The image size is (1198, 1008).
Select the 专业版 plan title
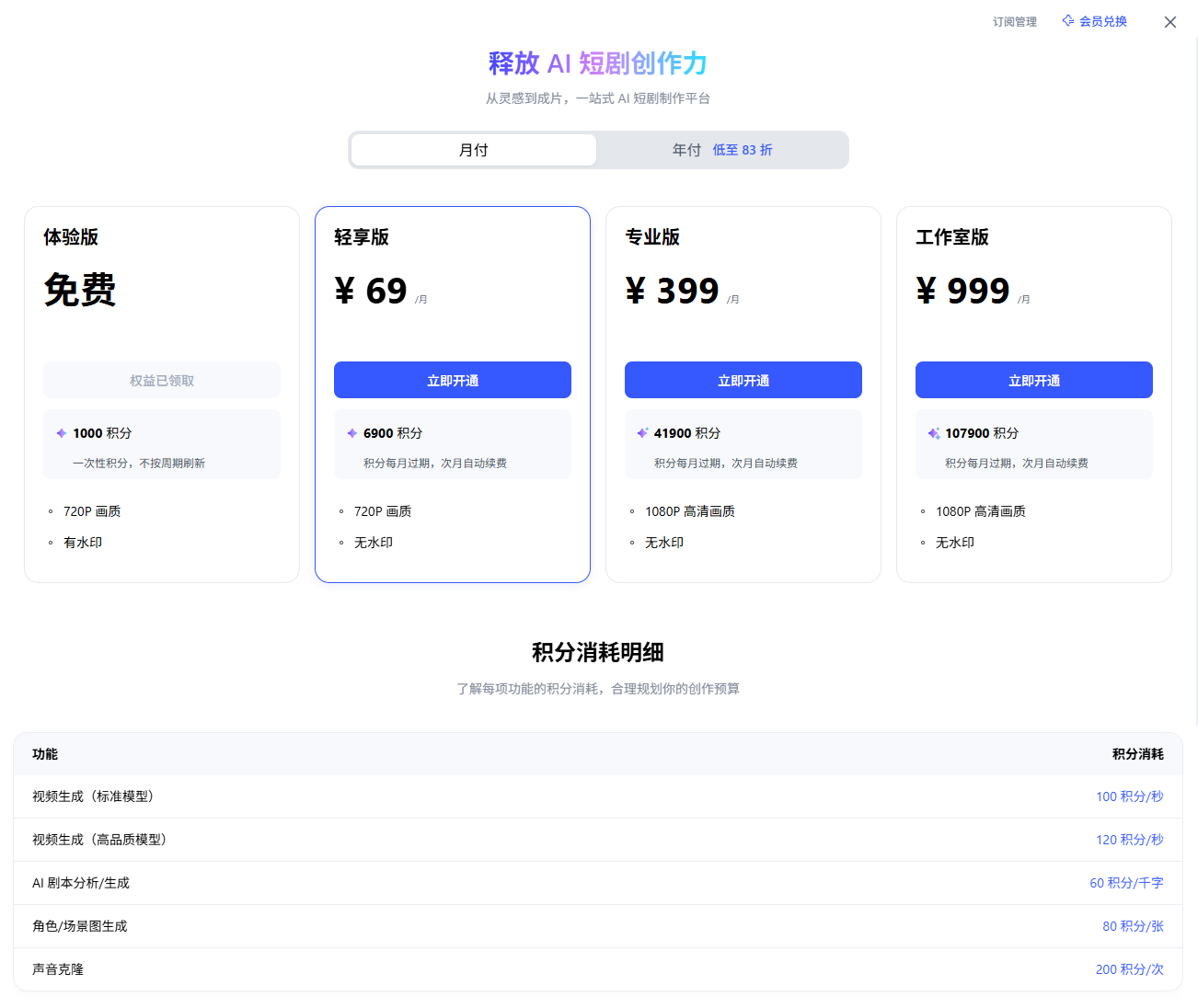[652, 237]
